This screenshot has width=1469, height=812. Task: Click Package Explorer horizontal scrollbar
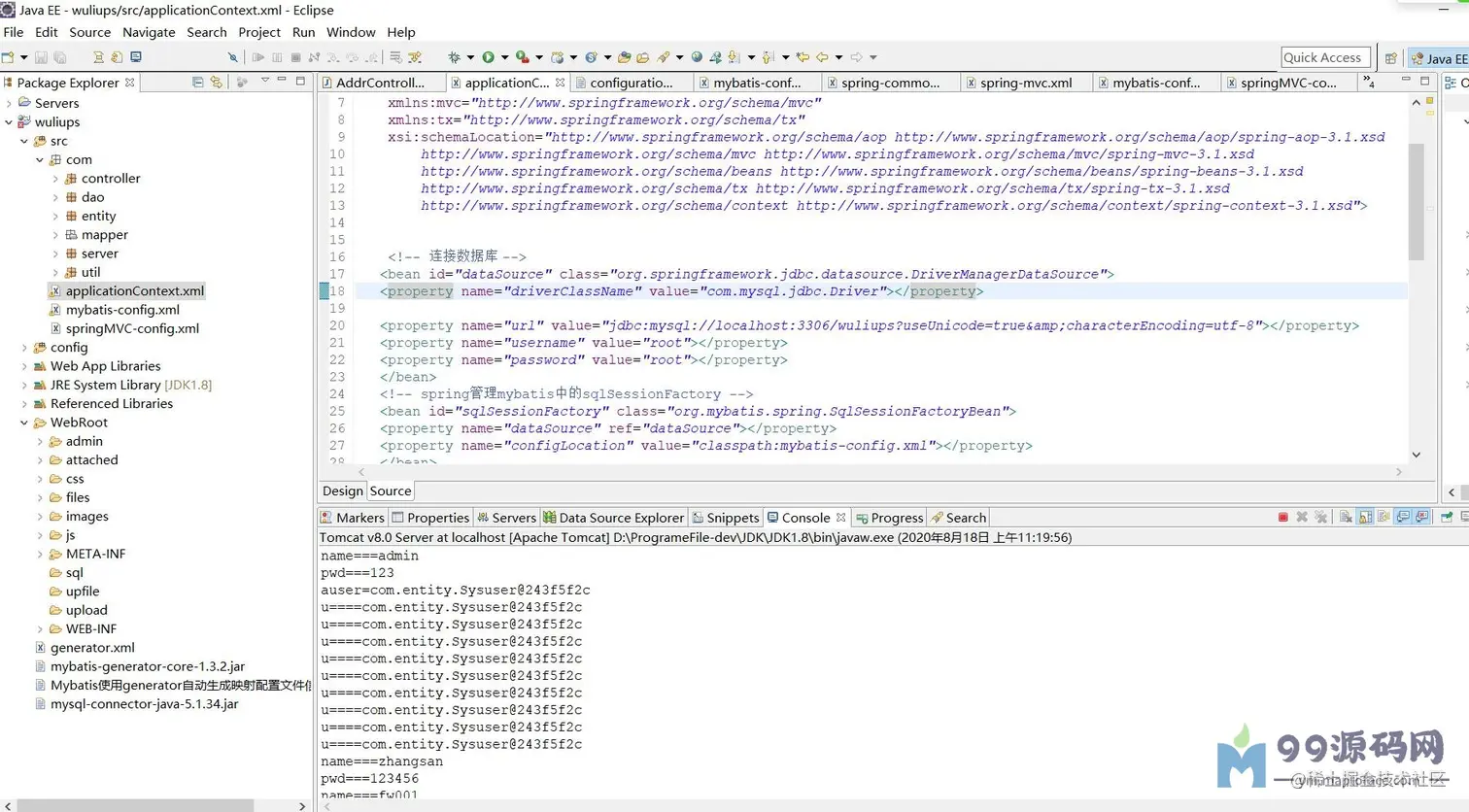(x=136, y=805)
